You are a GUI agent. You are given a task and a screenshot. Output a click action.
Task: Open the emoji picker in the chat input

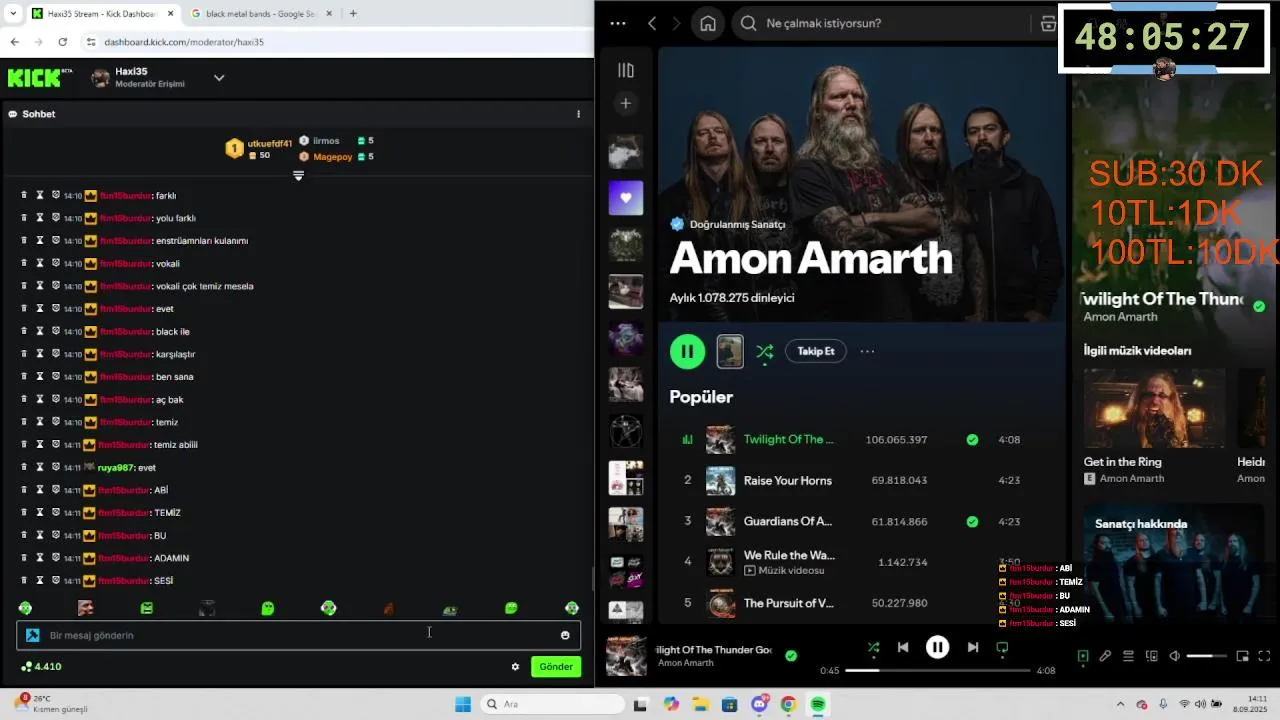565,635
